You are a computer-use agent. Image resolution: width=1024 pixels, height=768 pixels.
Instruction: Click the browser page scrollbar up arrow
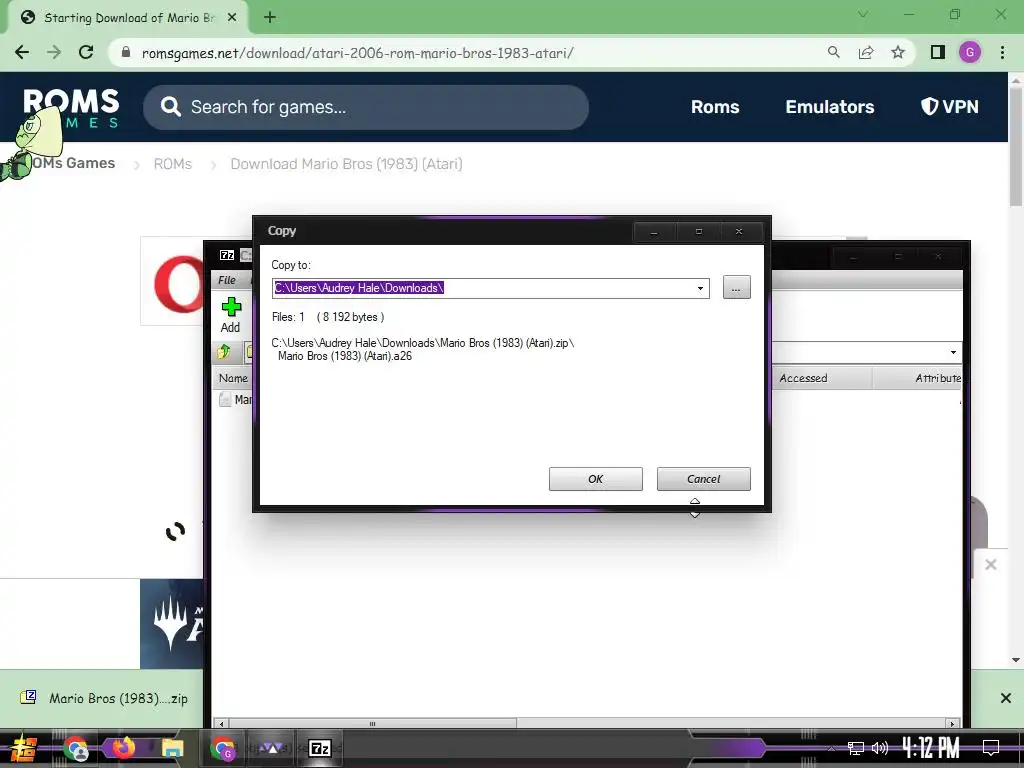tap(1016, 80)
